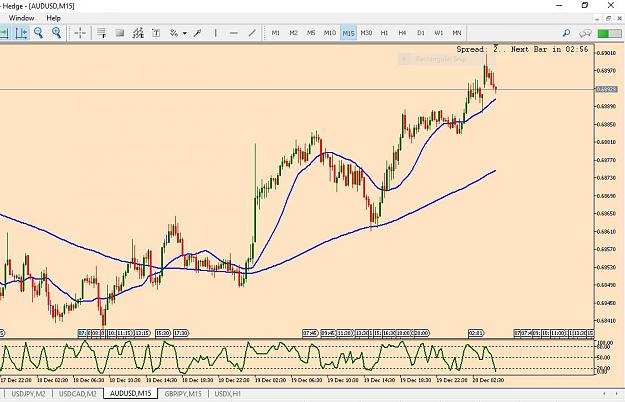Select the Vertical Line tool

216,33
